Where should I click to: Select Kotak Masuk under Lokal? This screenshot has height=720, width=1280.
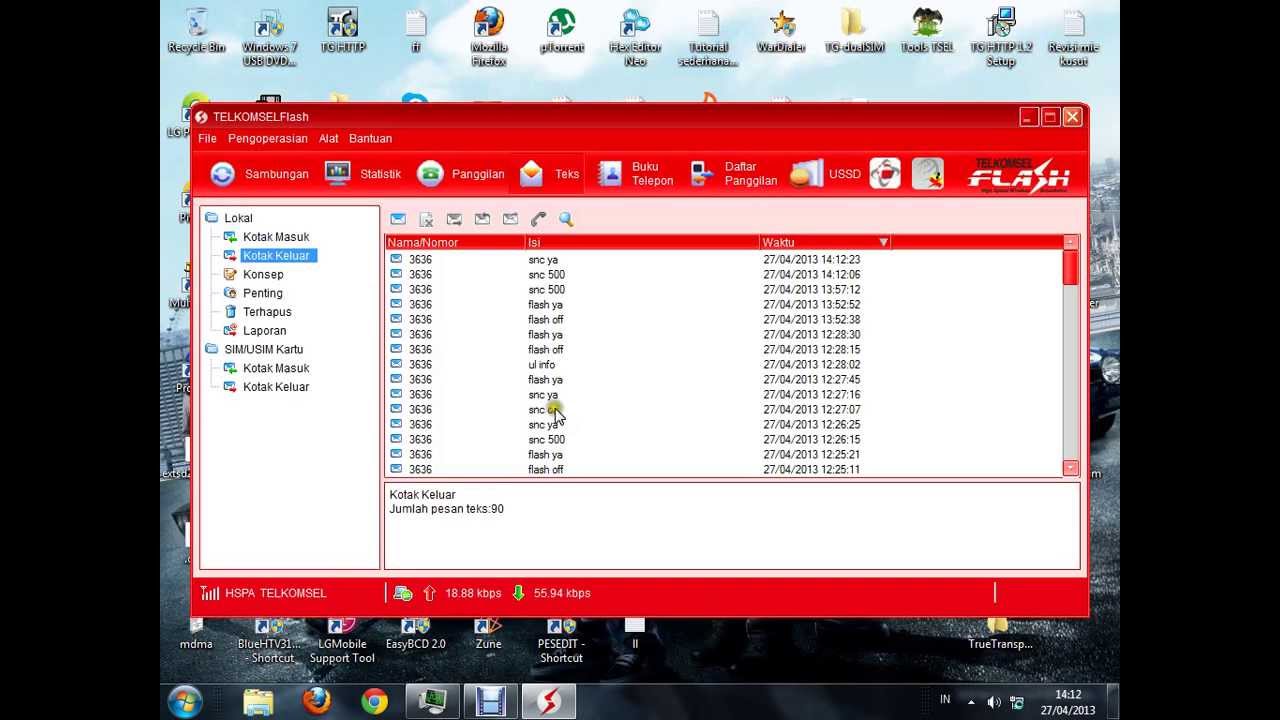point(266,237)
